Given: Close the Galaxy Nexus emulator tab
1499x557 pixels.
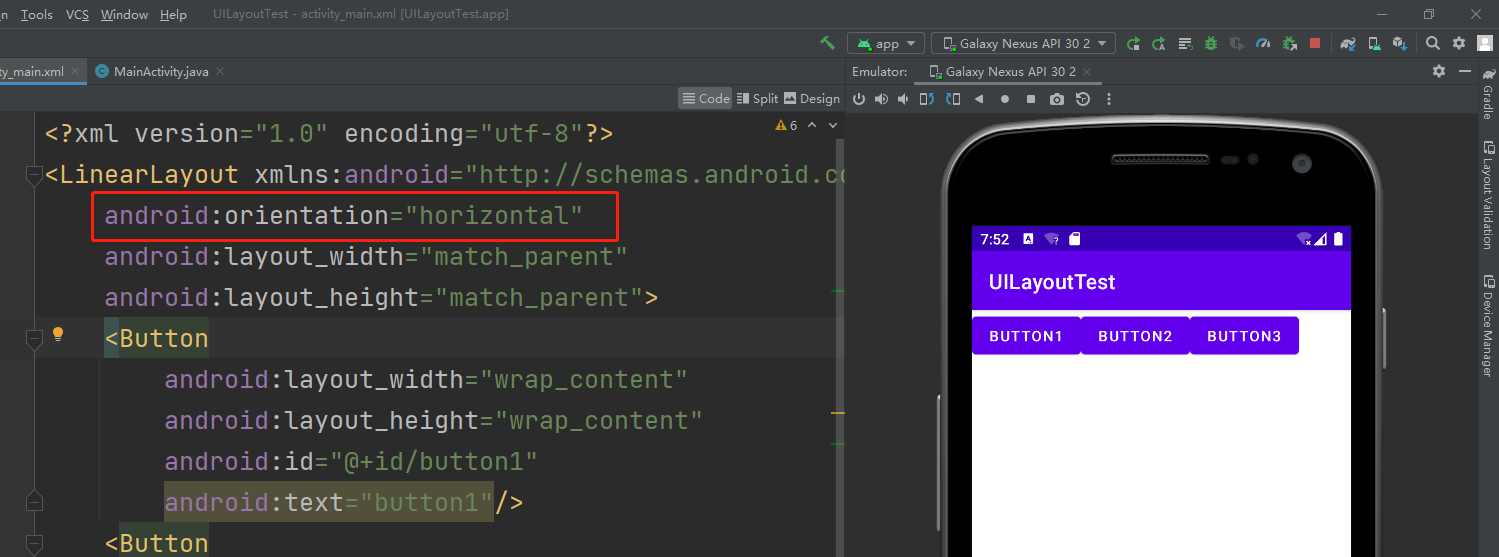Looking at the screenshot, I should [1089, 72].
